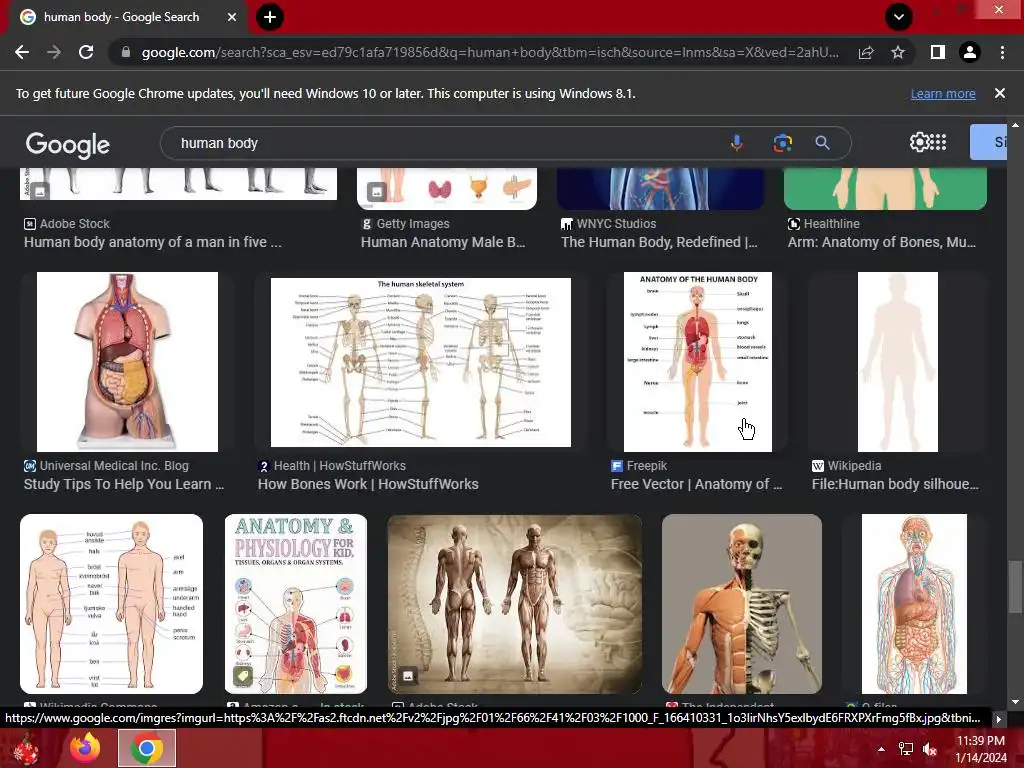Screen dimensions: 1024x768
Task: Go back with the browser back arrow
Action: [x=22, y=52]
